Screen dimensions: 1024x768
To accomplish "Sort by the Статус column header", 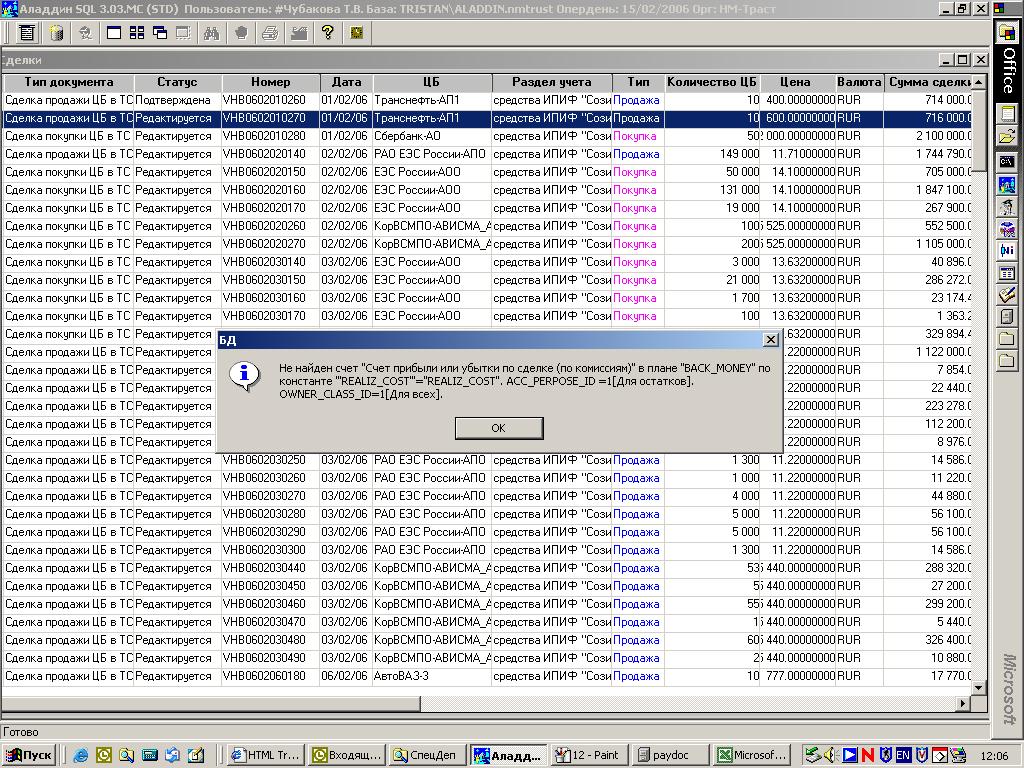I will 178,82.
